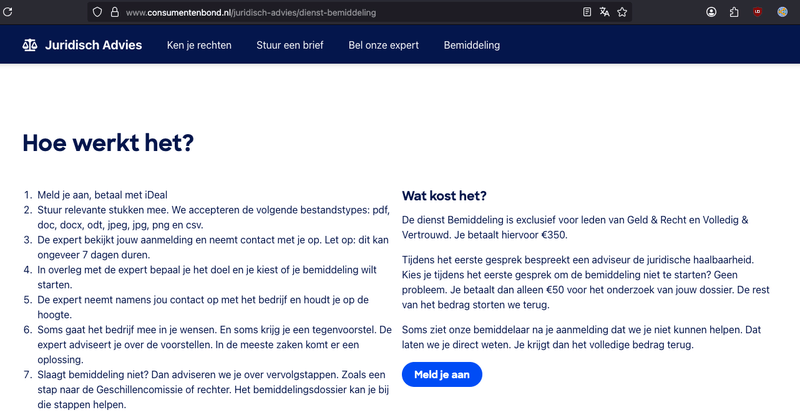Bookmark this page with star icon
This screenshot has width=800, height=420.
pos(622,12)
